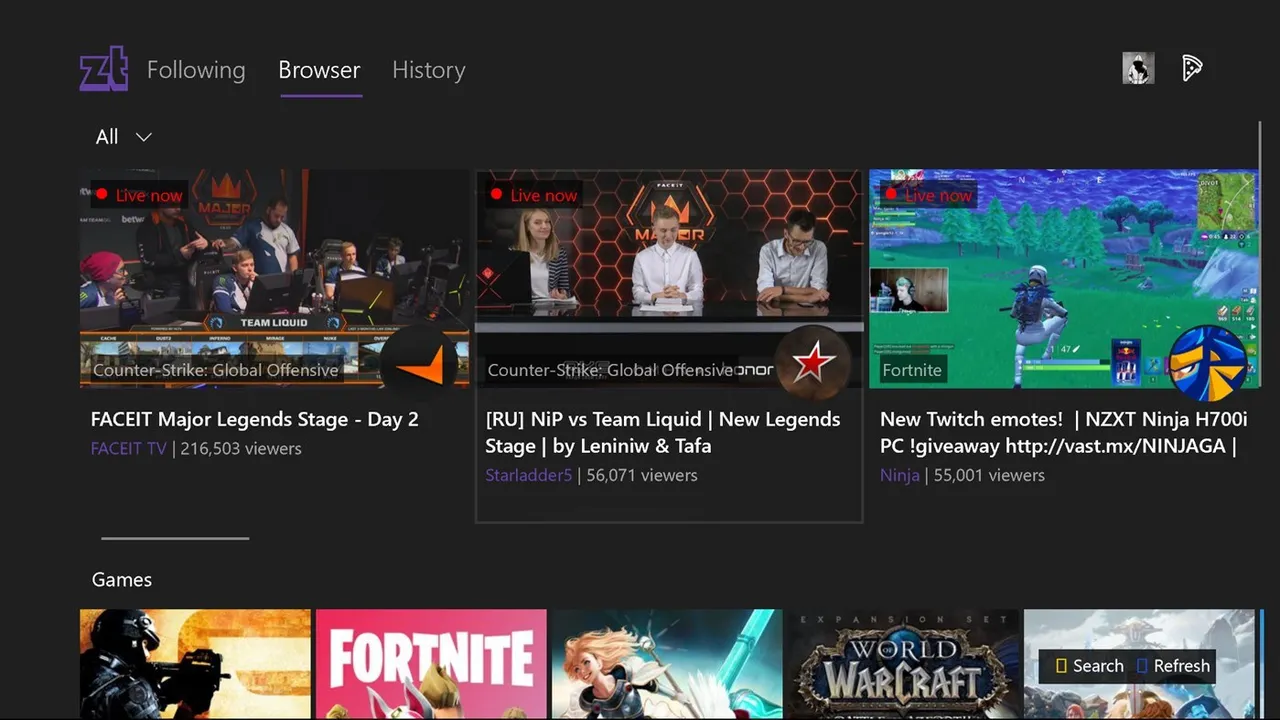Click Ninja channel name link
This screenshot has width=1280, height=720.
coord(900,476)
